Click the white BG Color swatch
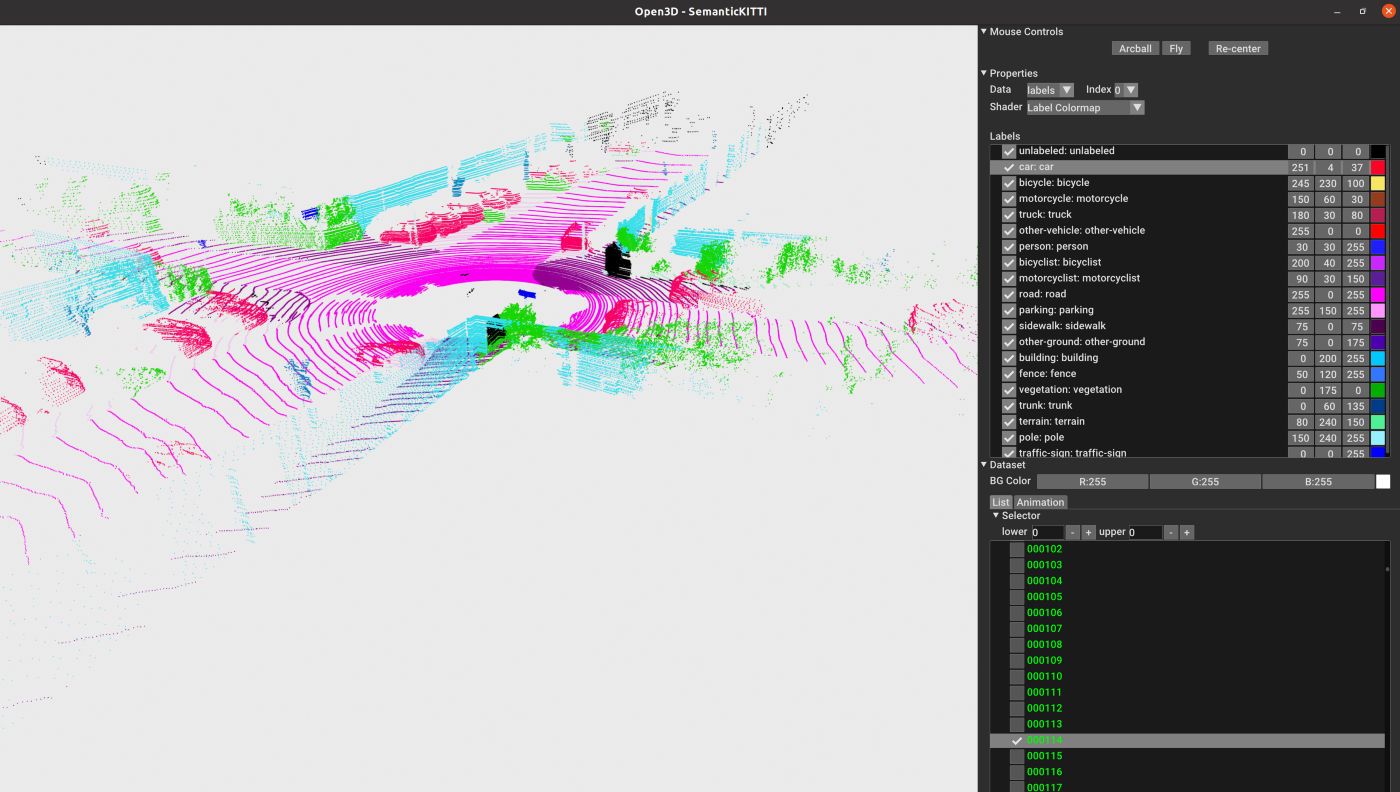This screenshot has height=792, width=1400. [1384, 481]
